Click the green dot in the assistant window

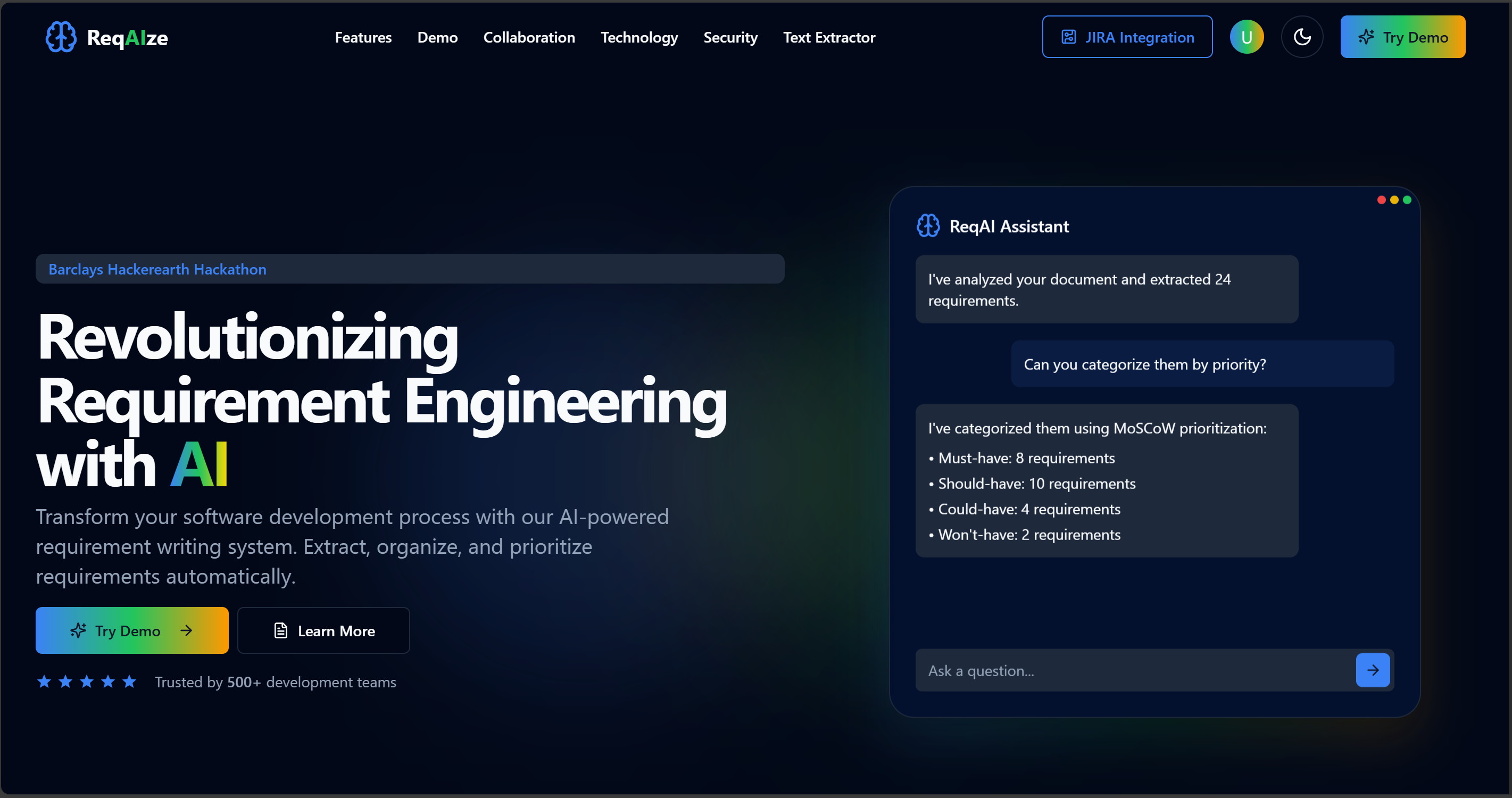click(1407, 200)
